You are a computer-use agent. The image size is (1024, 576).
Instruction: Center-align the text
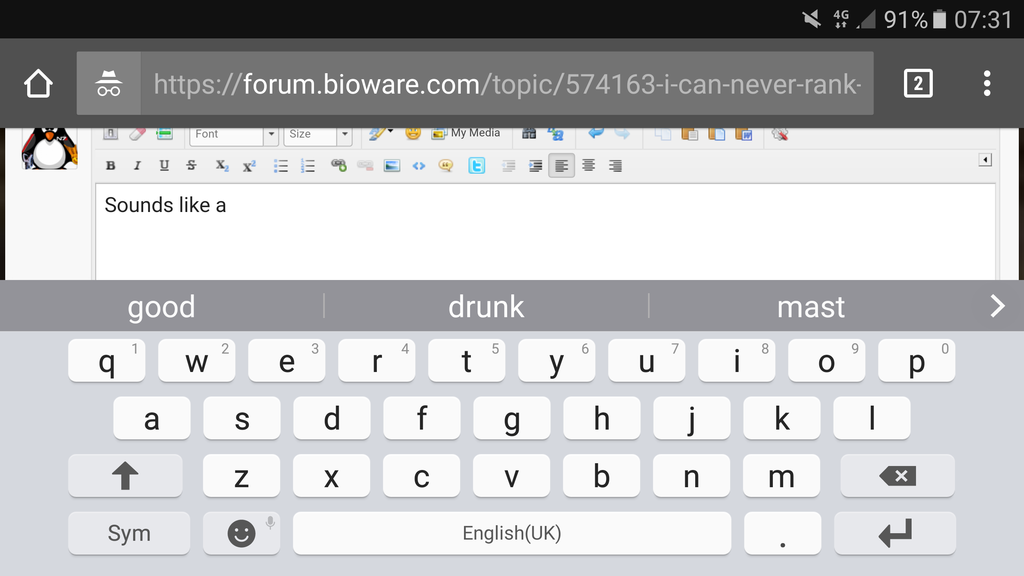588,166
